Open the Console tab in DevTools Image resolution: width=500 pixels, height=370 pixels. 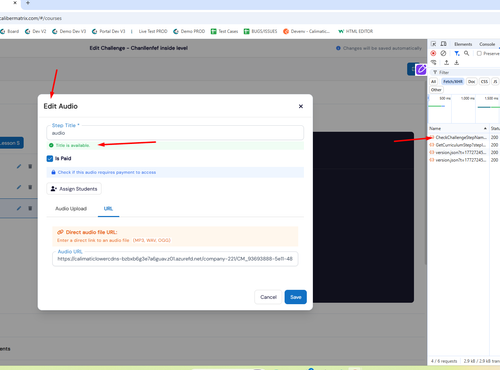pyautogui.click(x=487, y=44)
